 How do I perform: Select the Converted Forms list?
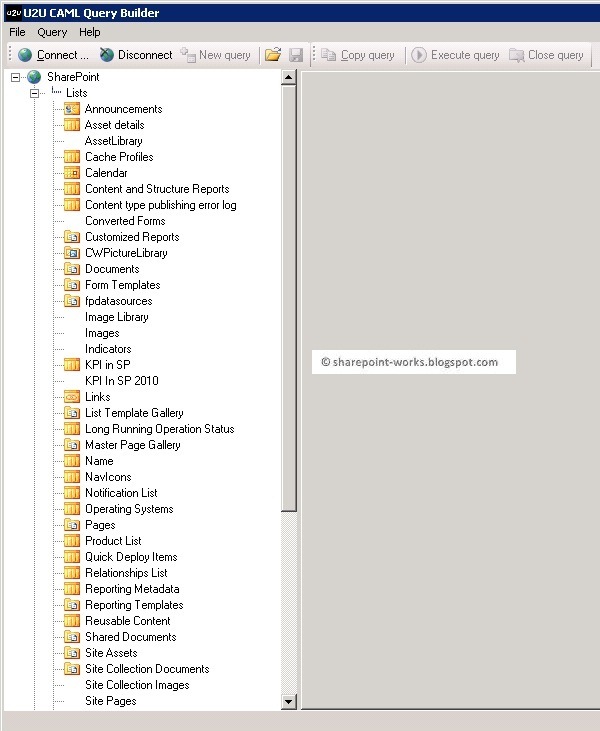click(x=125, y=221)
